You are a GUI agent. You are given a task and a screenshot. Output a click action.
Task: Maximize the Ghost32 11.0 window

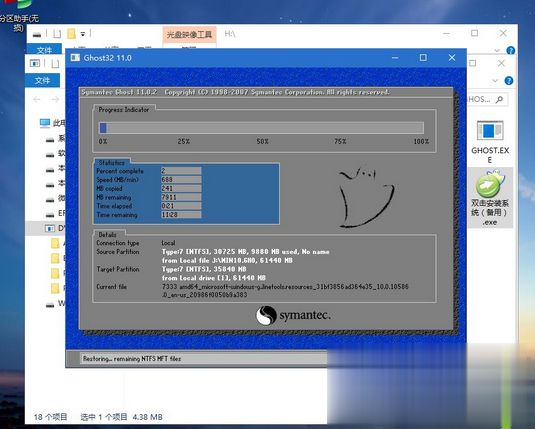[x=423, y=58]
